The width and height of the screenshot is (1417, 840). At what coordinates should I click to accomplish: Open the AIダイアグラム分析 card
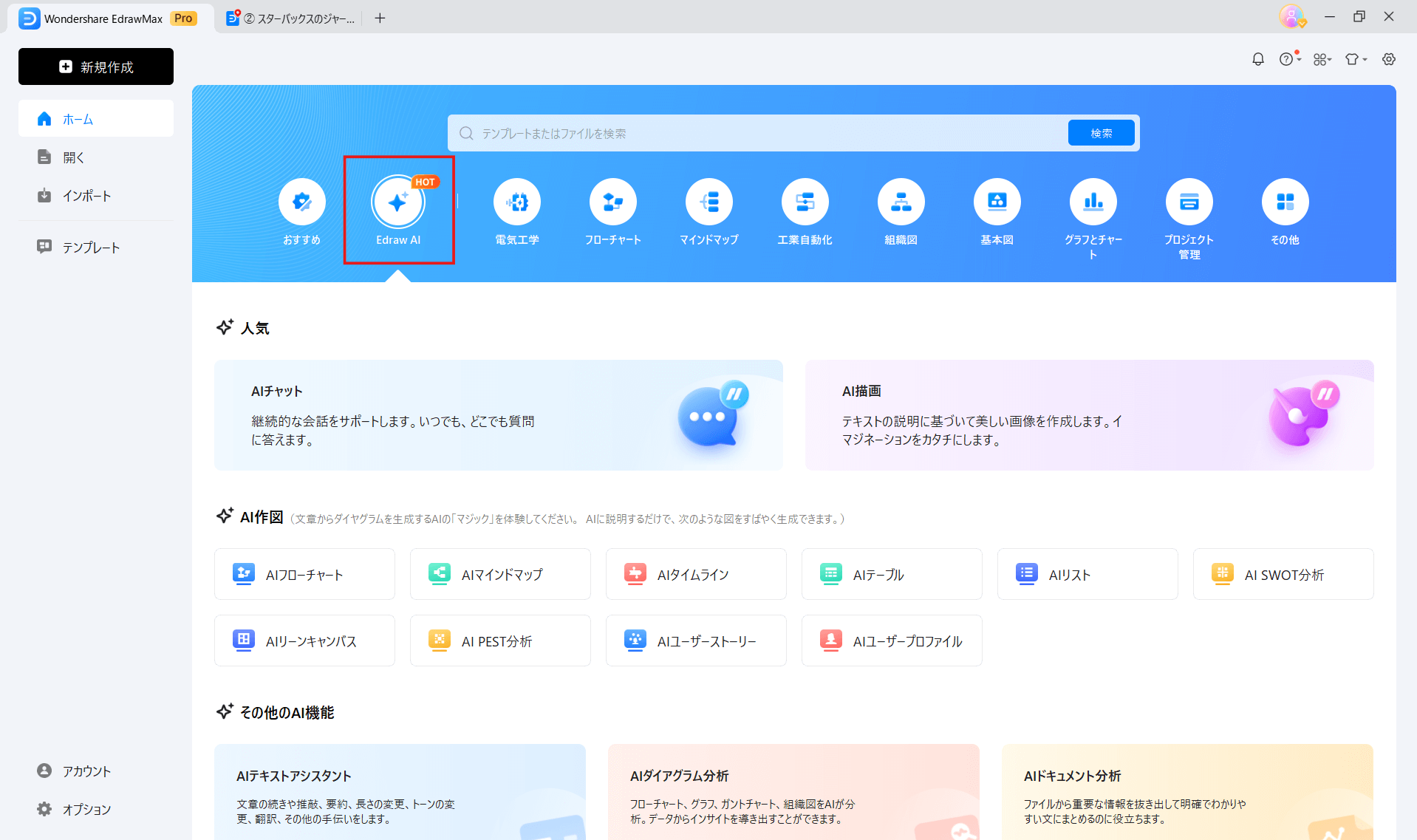click(x=793, y=792)
